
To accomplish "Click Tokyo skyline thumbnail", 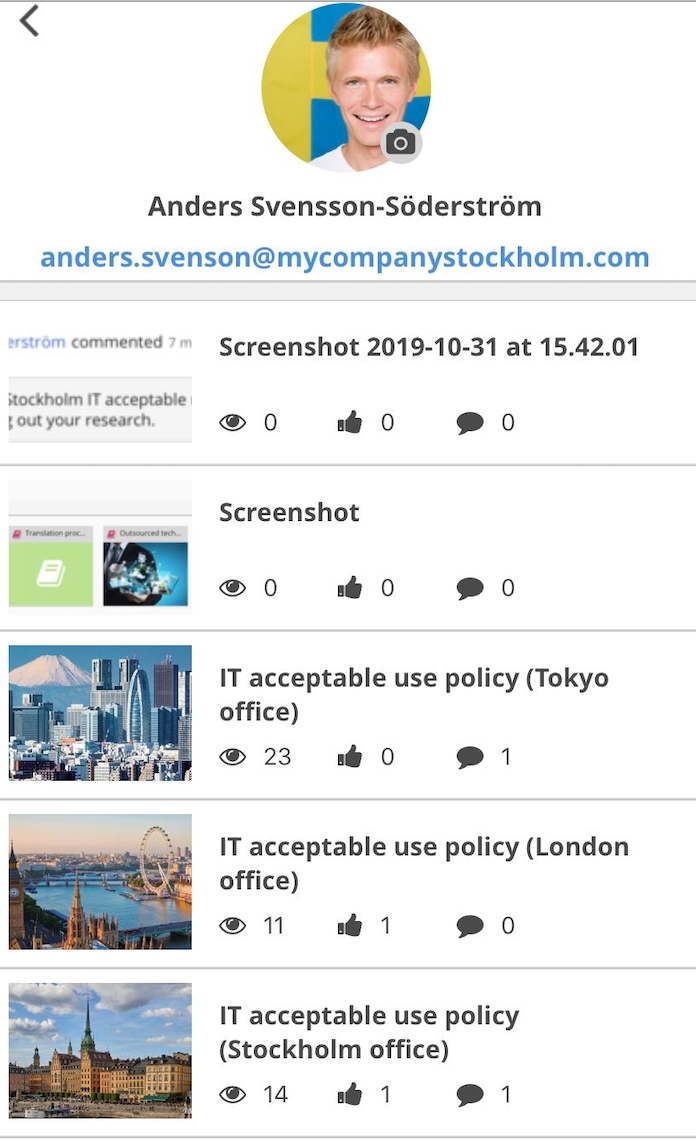I will click(100, 712).
